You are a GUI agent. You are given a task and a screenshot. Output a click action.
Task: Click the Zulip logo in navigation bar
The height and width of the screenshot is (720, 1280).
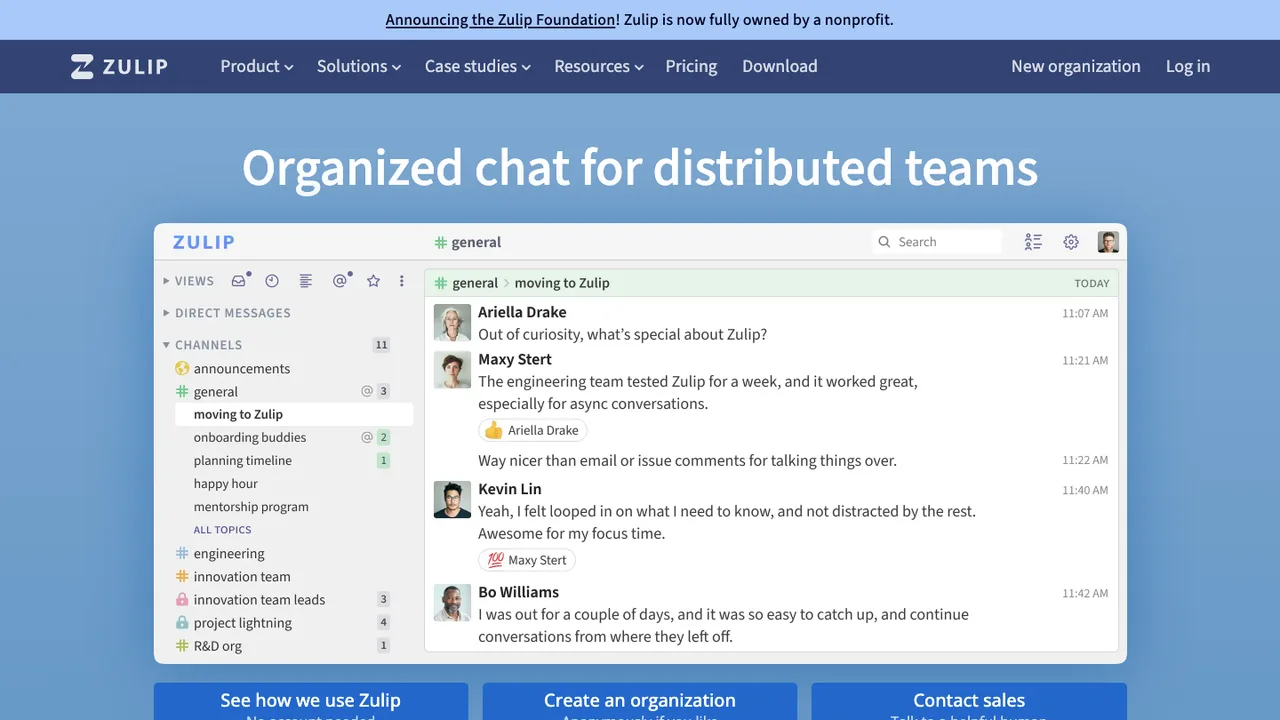coord(119,67)
